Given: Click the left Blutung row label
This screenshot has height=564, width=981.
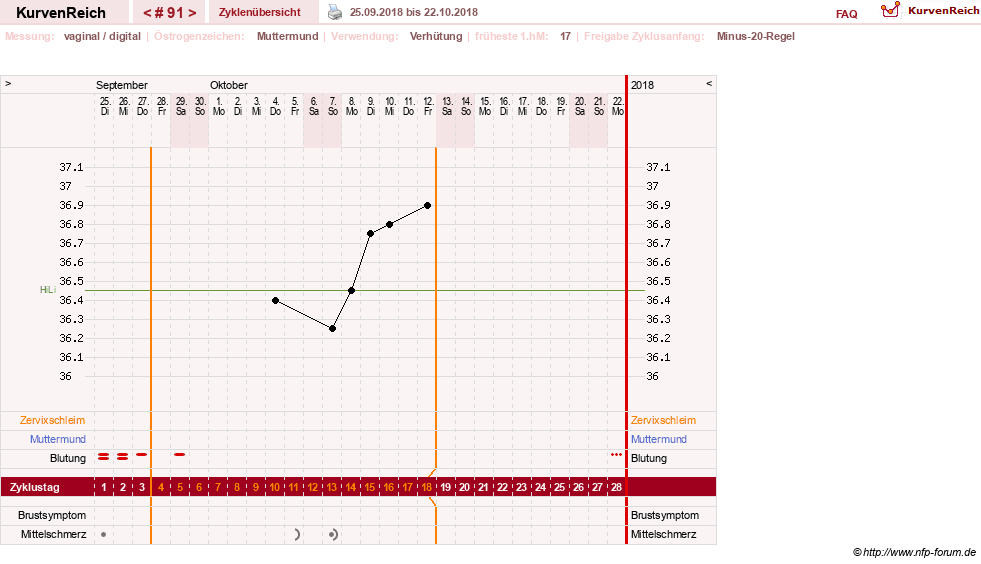Looking at the screenshot, I should [x=68, y=458].
